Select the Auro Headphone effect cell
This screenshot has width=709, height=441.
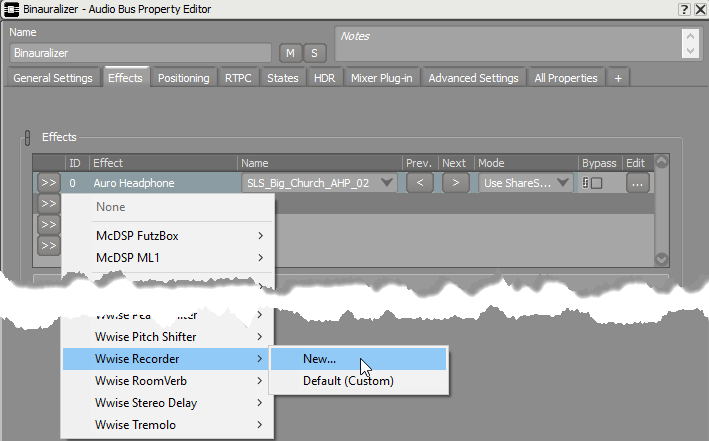pyautogui.click(x=164, y=183)
